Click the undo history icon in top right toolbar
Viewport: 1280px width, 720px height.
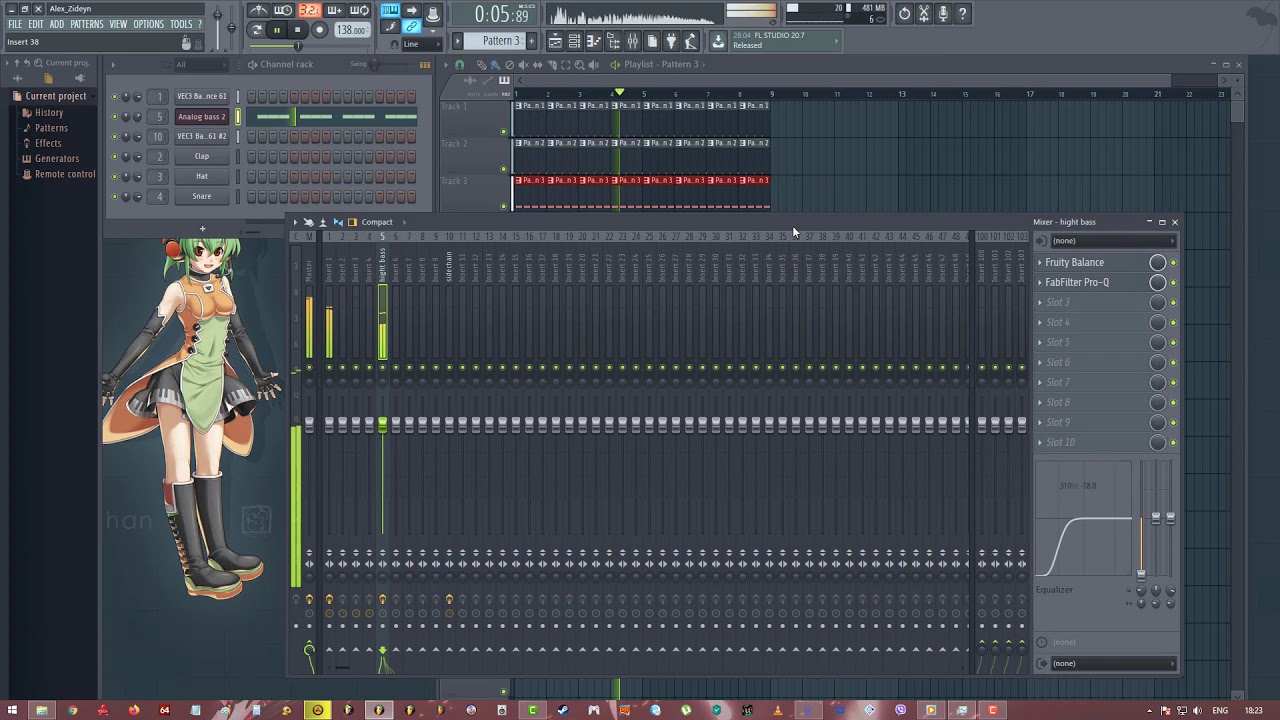(904, 13)
